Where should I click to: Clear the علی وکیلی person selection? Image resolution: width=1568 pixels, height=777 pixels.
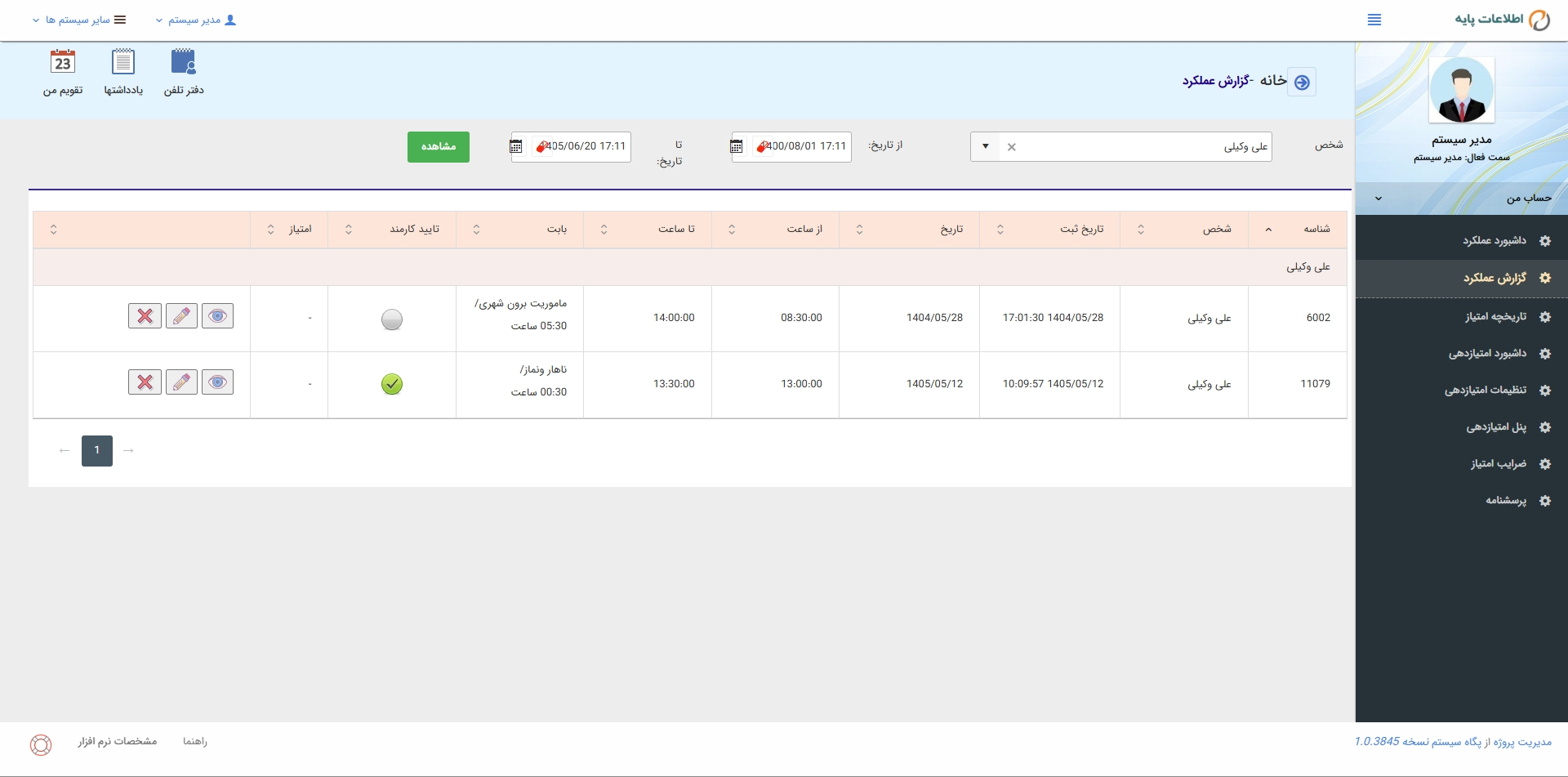[1011, 147]
